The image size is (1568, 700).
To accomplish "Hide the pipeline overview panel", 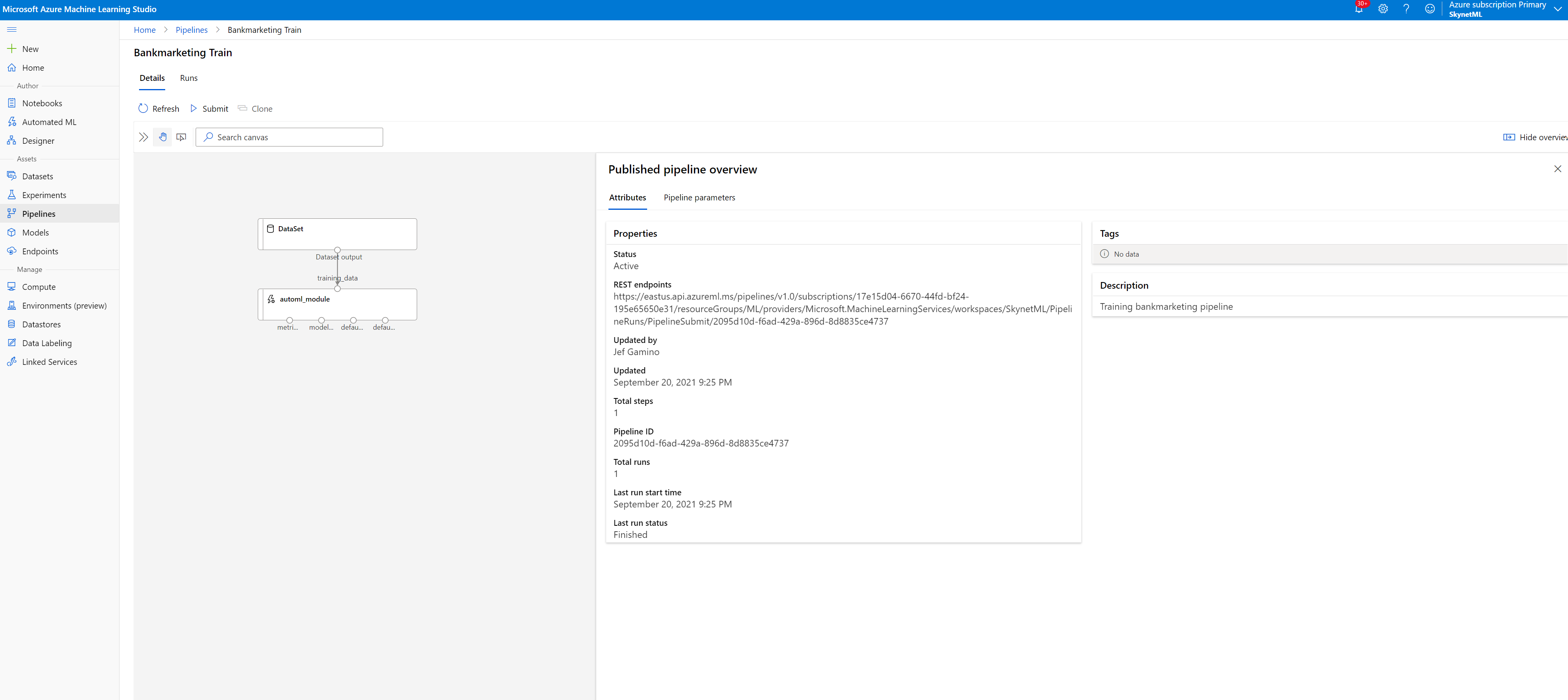I will point(1557,169).
